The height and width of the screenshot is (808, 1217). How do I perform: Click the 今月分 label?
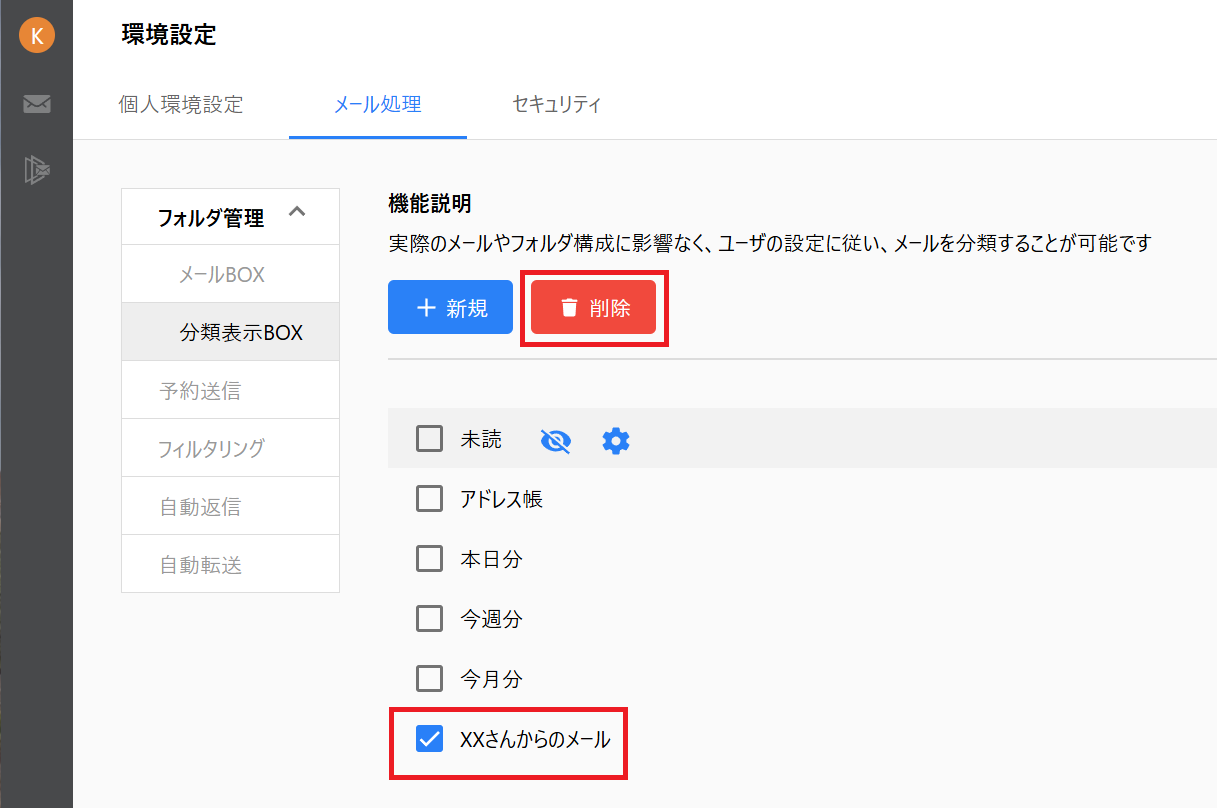(491, 679)
